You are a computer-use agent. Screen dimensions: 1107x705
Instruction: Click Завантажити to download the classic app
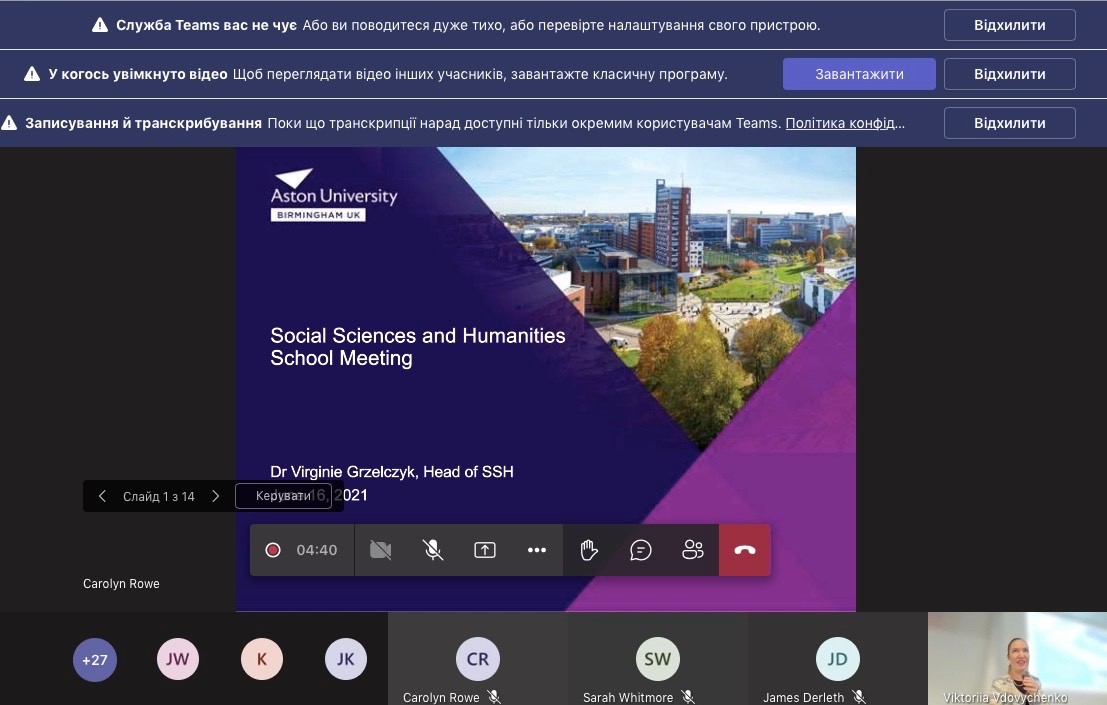(859, 74)
